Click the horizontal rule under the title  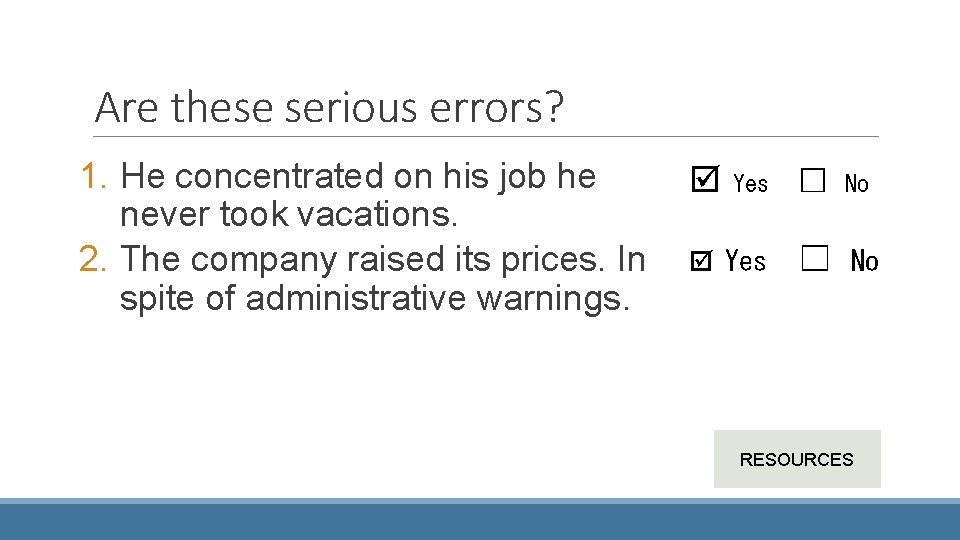tap(486, 137)
